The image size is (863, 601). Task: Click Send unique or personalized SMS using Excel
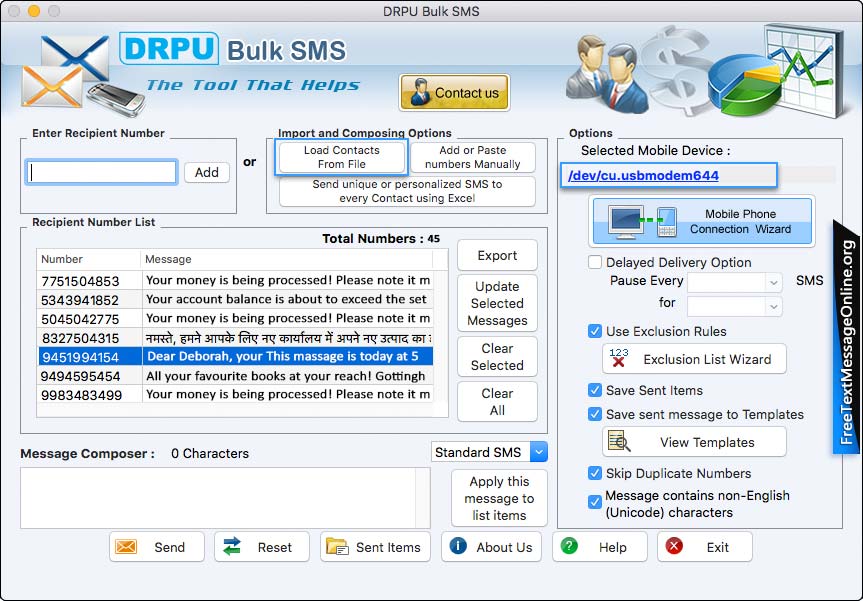(x=407, y=191)
